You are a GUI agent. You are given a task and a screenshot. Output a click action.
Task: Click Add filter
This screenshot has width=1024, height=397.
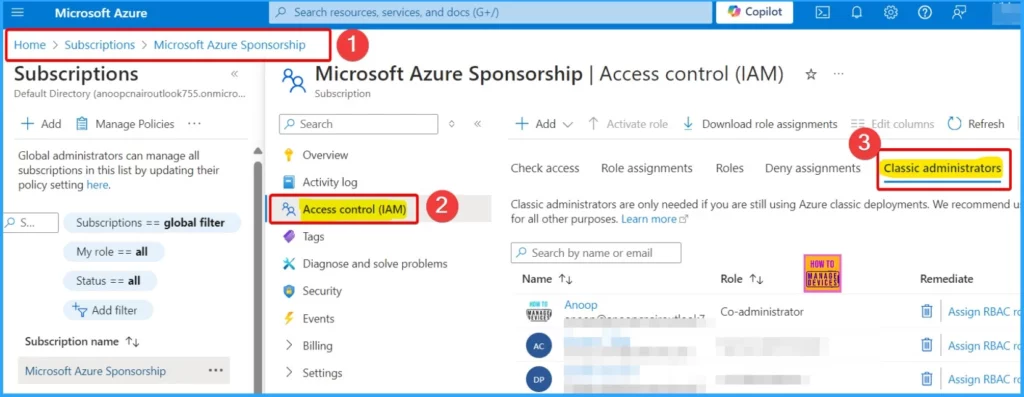[108, 310]
